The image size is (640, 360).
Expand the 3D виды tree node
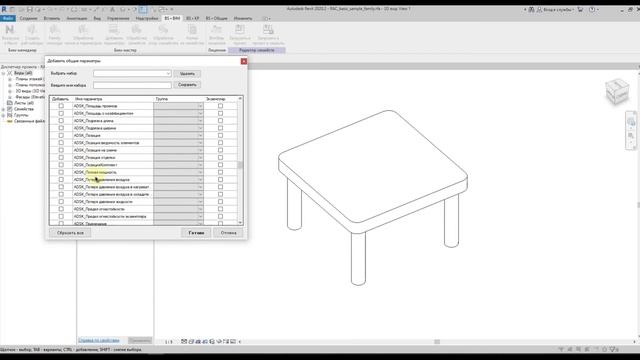[10, 91]
